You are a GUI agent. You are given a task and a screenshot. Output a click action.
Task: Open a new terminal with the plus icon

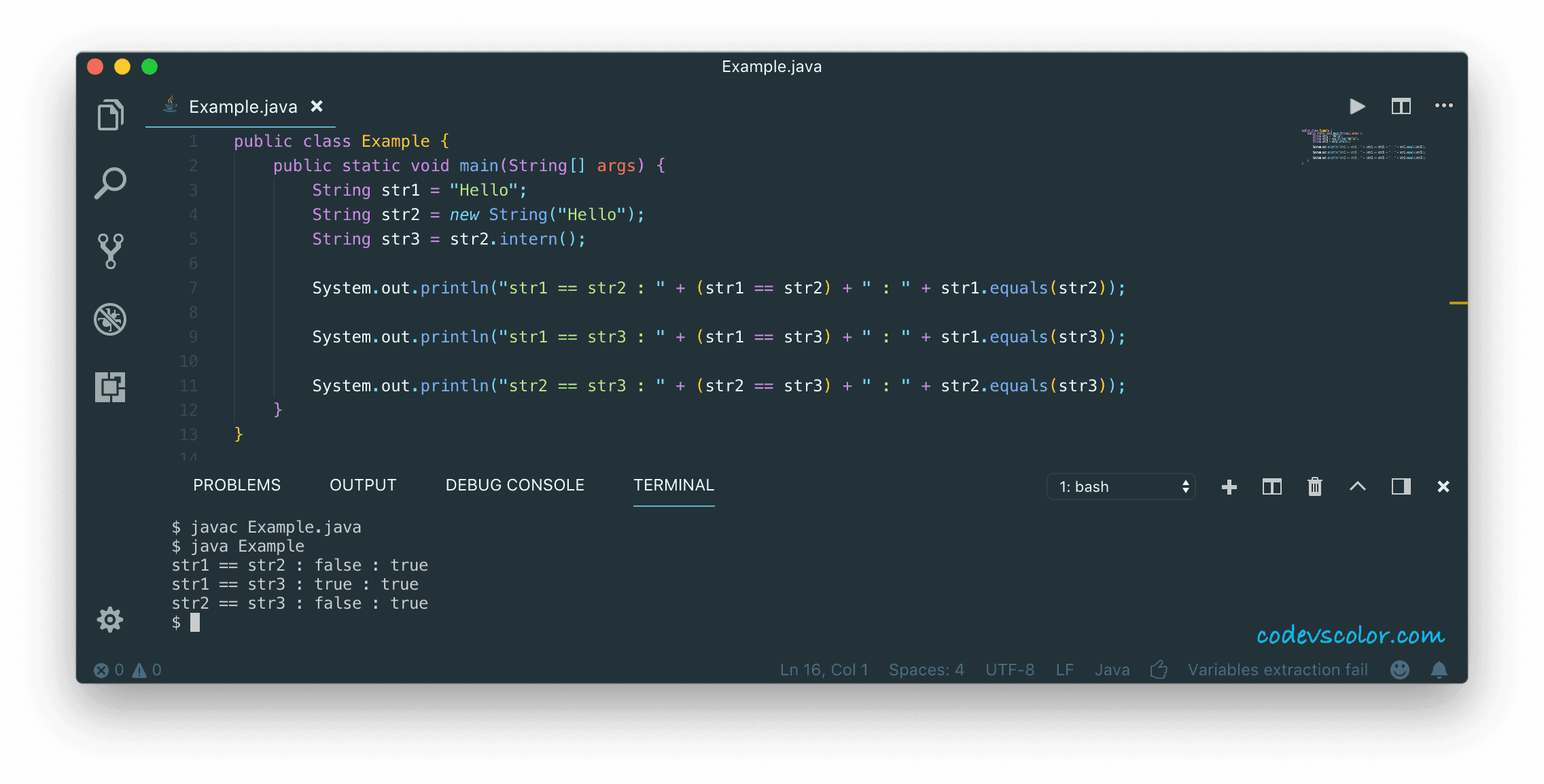tap(1228, 486)
